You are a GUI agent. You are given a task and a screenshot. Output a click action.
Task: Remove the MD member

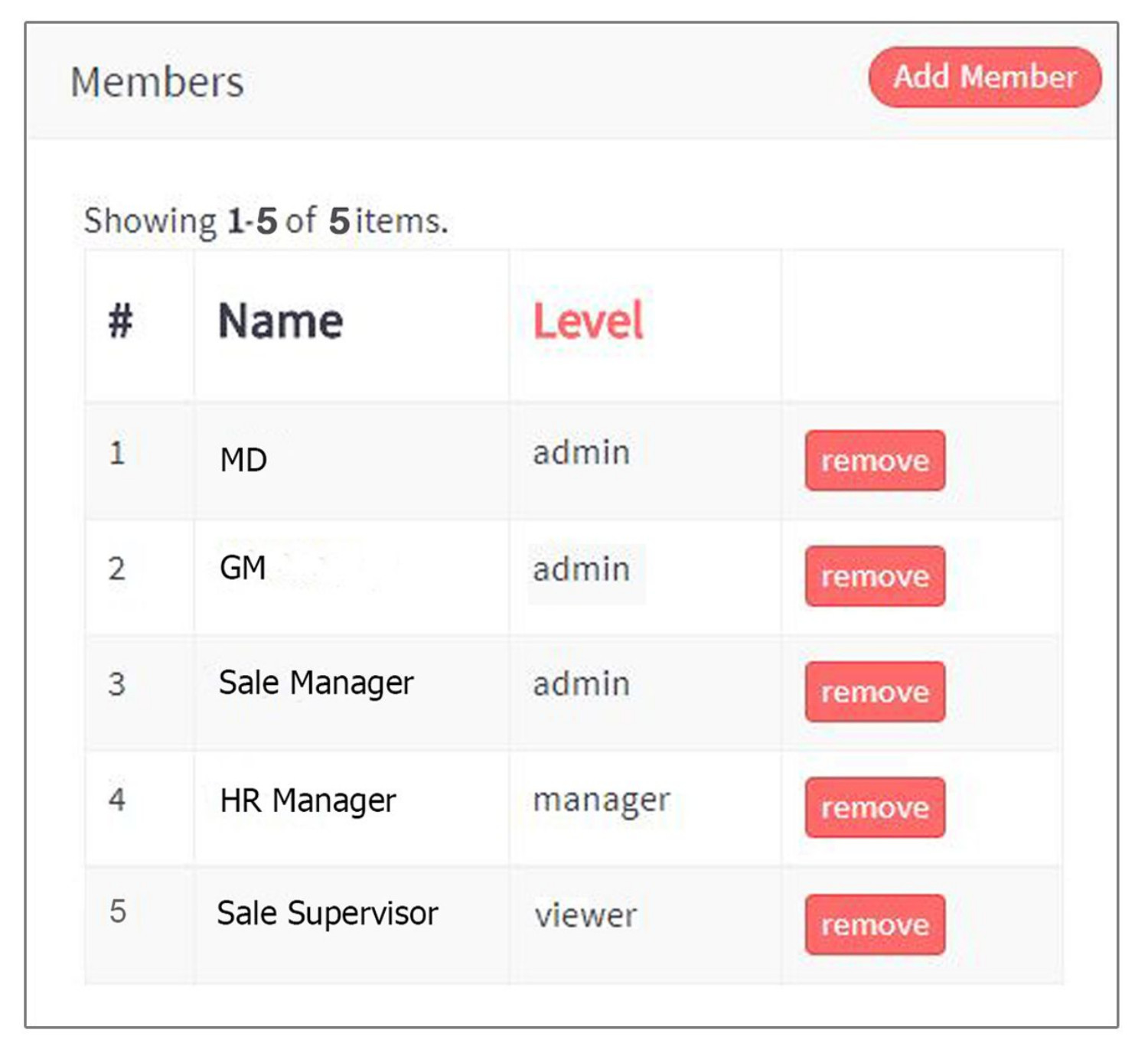[874, 461]
